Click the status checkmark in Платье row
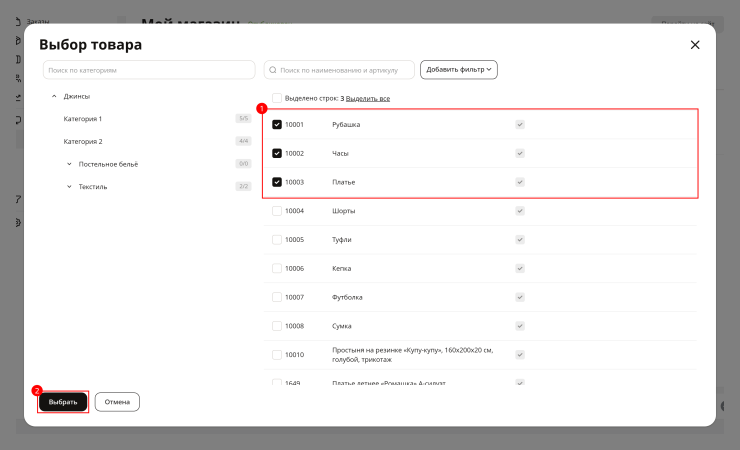The image size is (740, 450). [520, 182]
